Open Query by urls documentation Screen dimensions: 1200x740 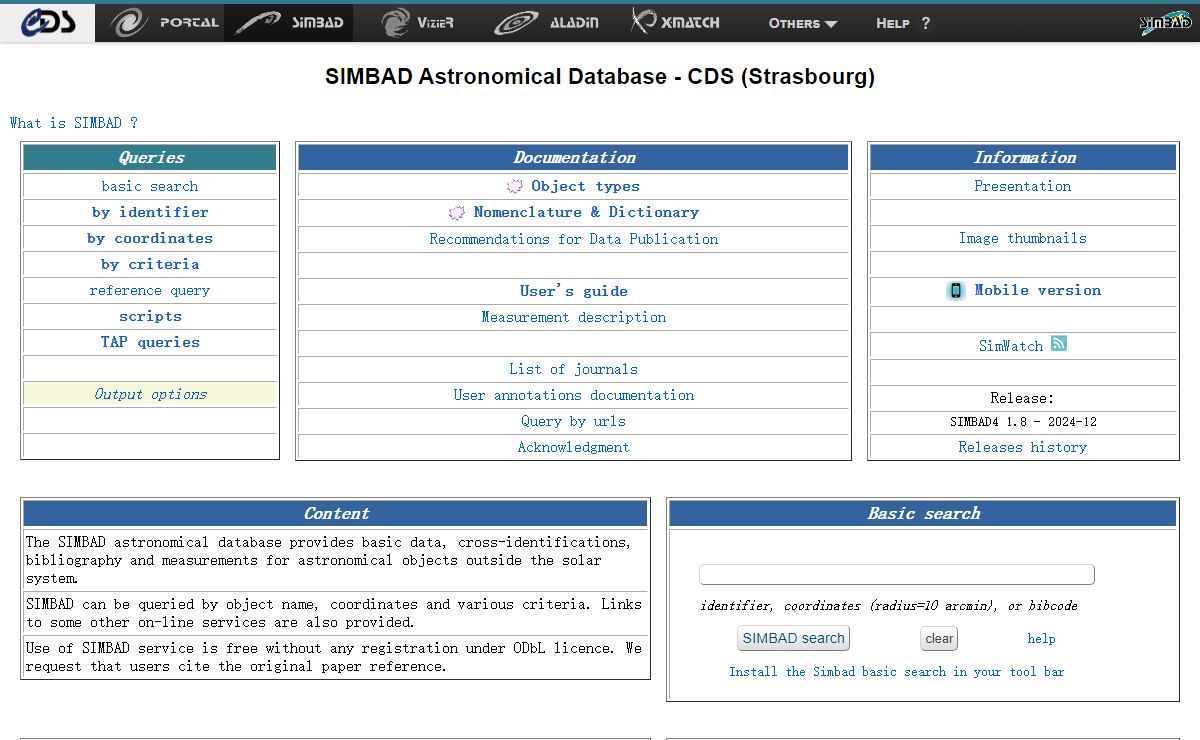pyautogui.click(x=574, y=421)
